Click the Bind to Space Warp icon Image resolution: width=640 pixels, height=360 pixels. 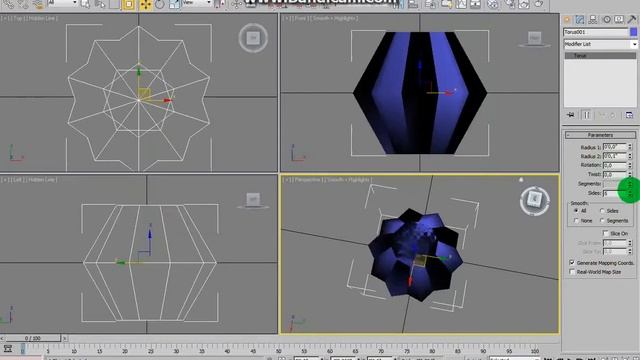(x=38, y=4)
